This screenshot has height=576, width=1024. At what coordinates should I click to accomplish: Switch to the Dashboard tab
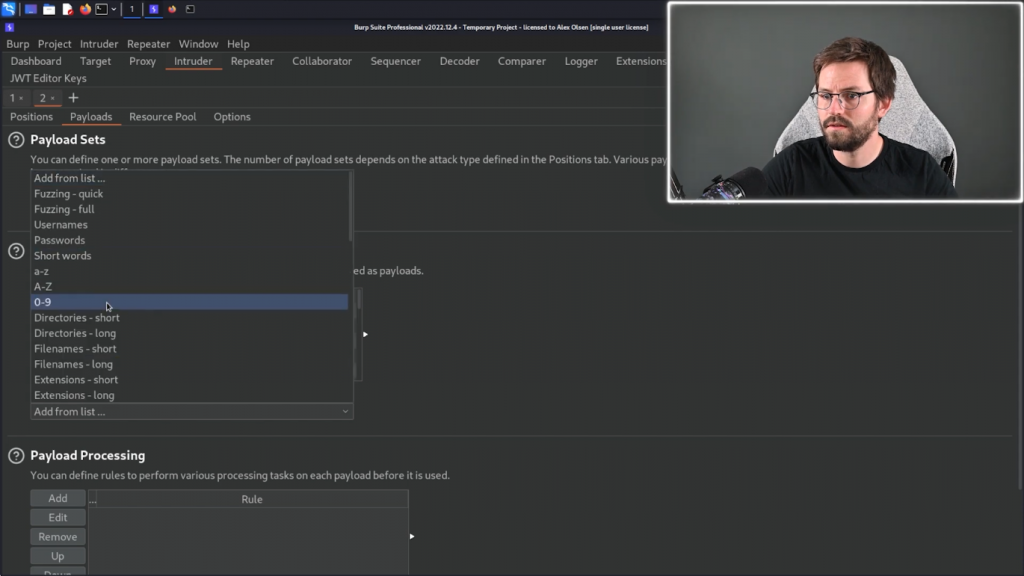click(36, 61)
